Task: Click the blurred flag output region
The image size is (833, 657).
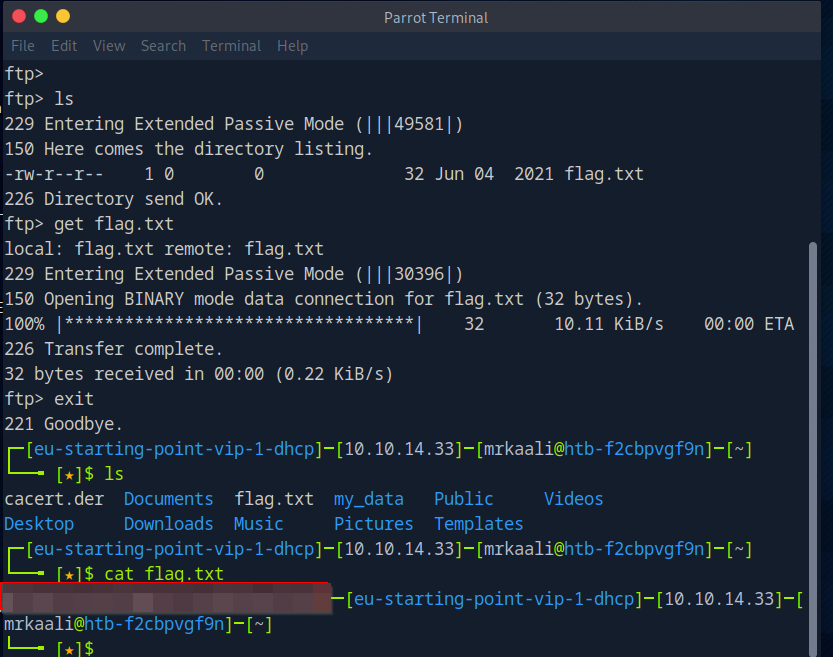Action: pyautogui.click(x=165, y=599)
